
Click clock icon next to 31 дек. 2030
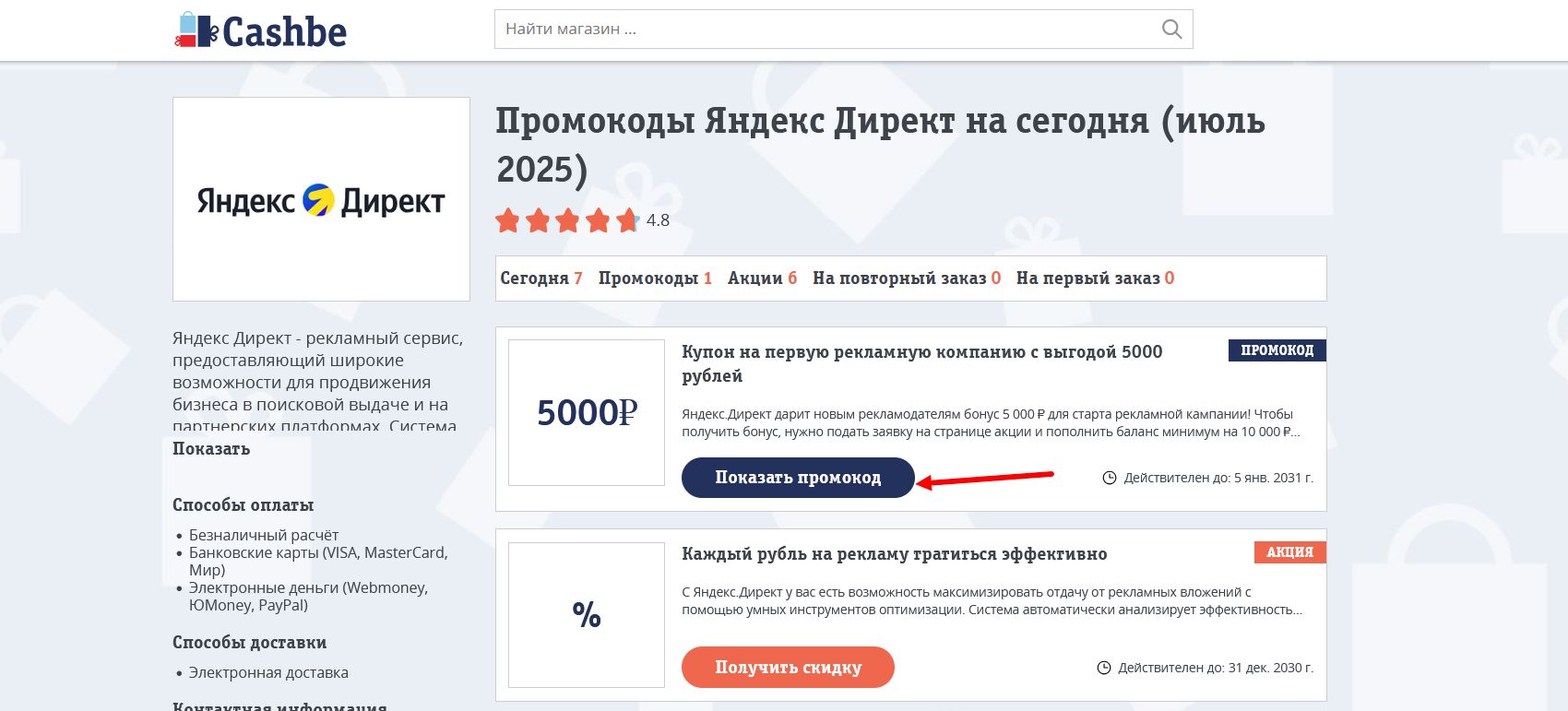pyautogui.click(x=1104, y=668)
